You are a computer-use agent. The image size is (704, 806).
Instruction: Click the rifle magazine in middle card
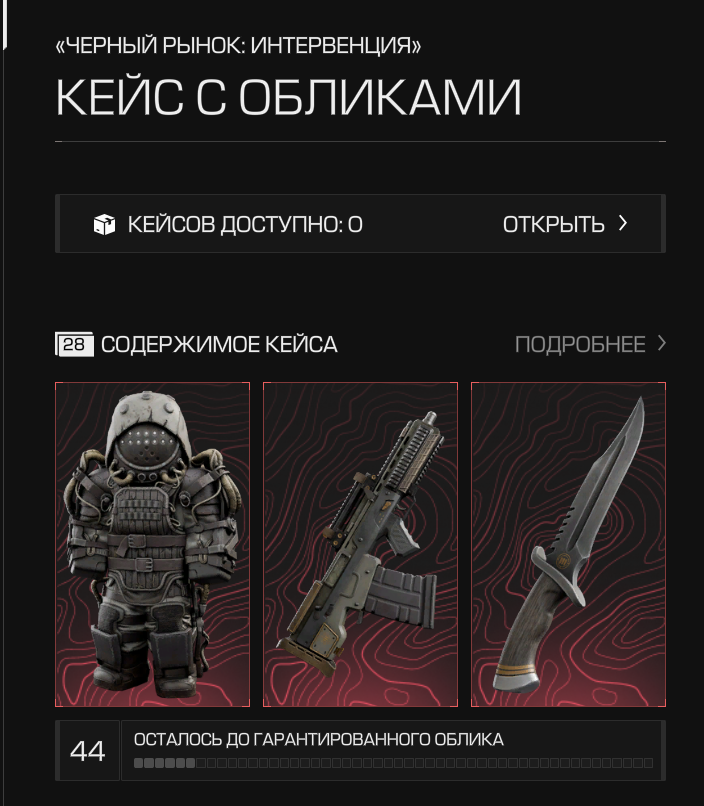(x=403, y=596)
